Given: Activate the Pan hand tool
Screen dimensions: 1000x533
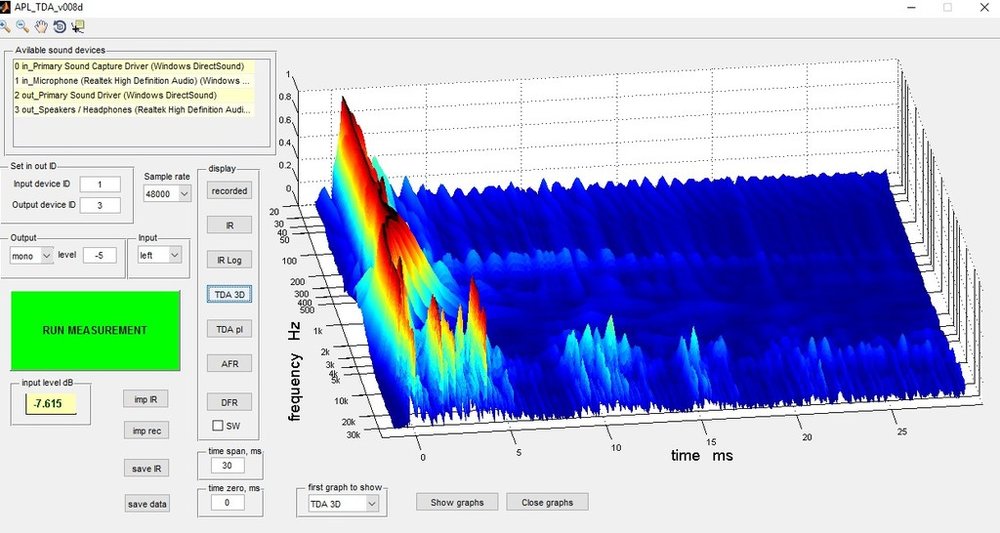Looking at the screenshot, I should click(41, 26).
